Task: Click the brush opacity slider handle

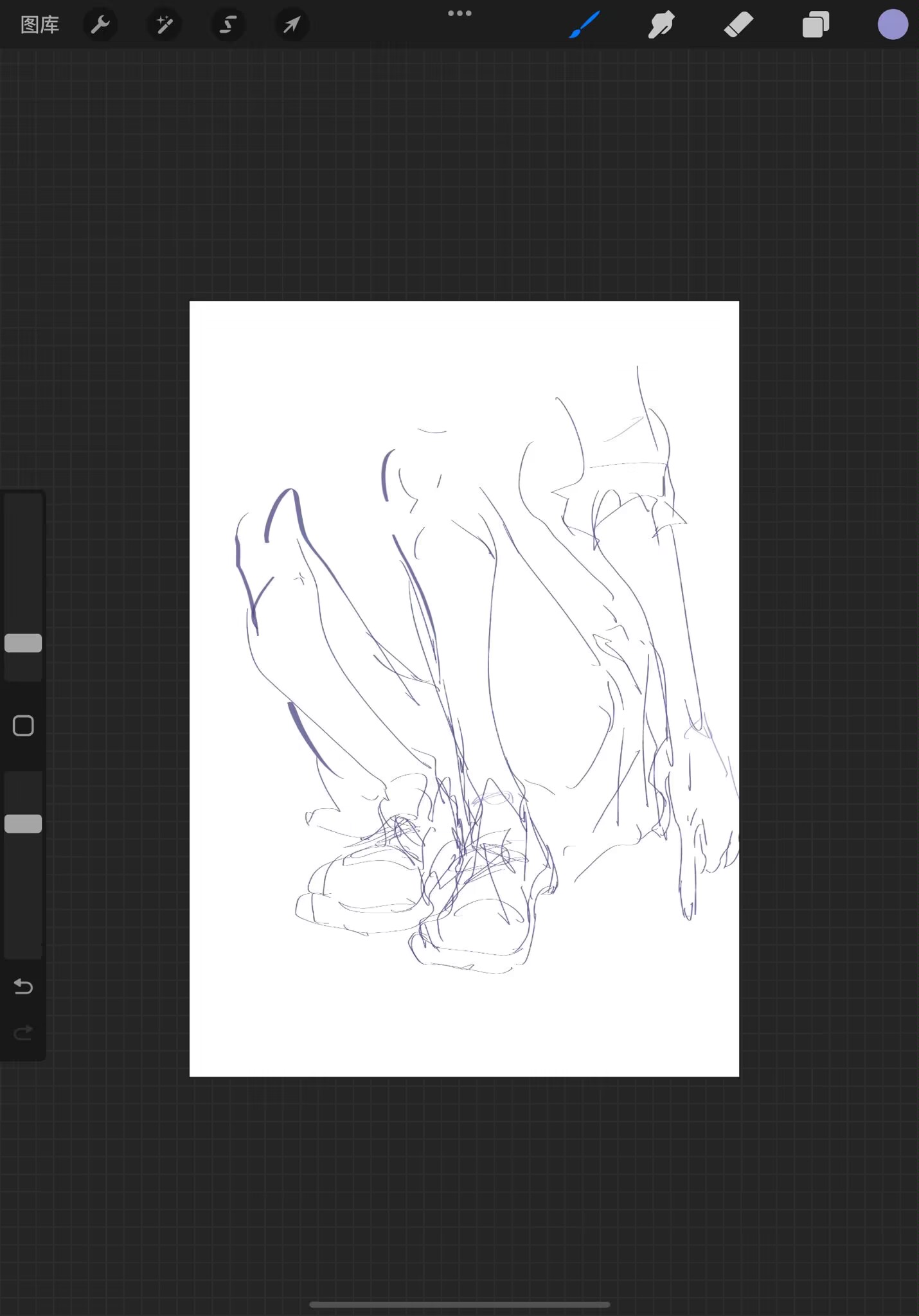Action: (x=23, y=824)
